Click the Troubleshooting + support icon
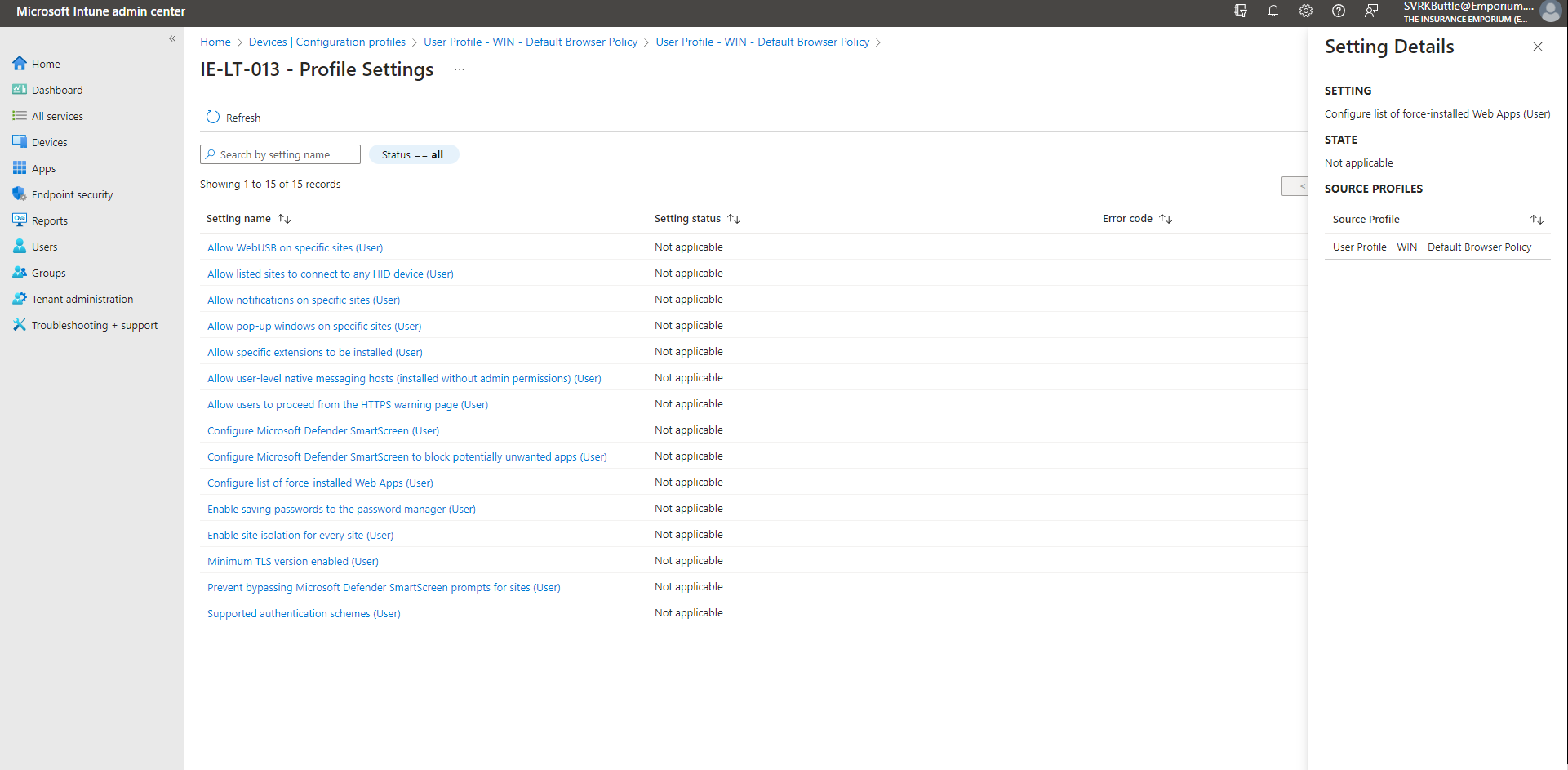The width and height of the screenshot is (1568, 770). [20, 324]
